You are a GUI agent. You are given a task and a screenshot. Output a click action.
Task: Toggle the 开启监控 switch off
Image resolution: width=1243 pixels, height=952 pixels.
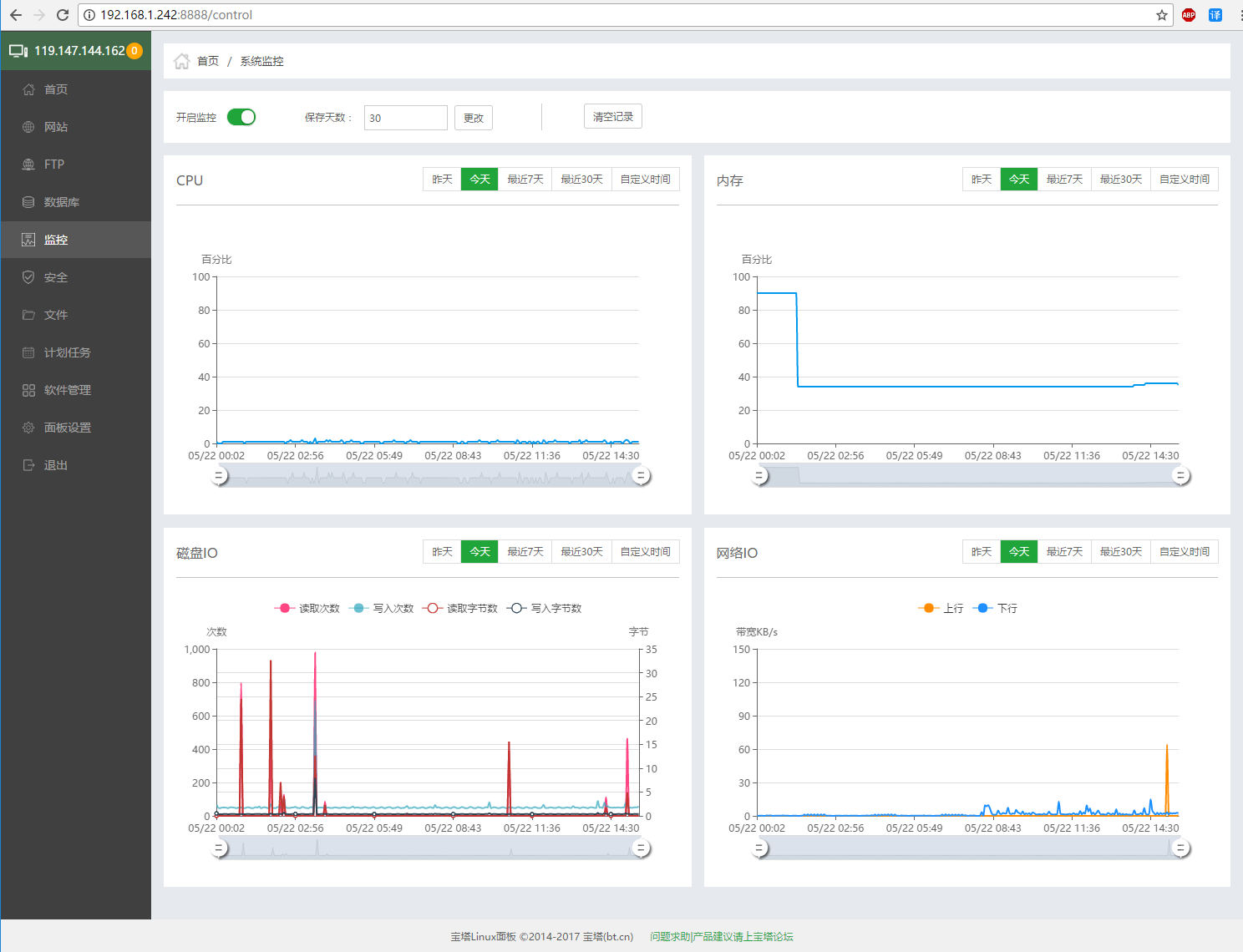[241, 117]
